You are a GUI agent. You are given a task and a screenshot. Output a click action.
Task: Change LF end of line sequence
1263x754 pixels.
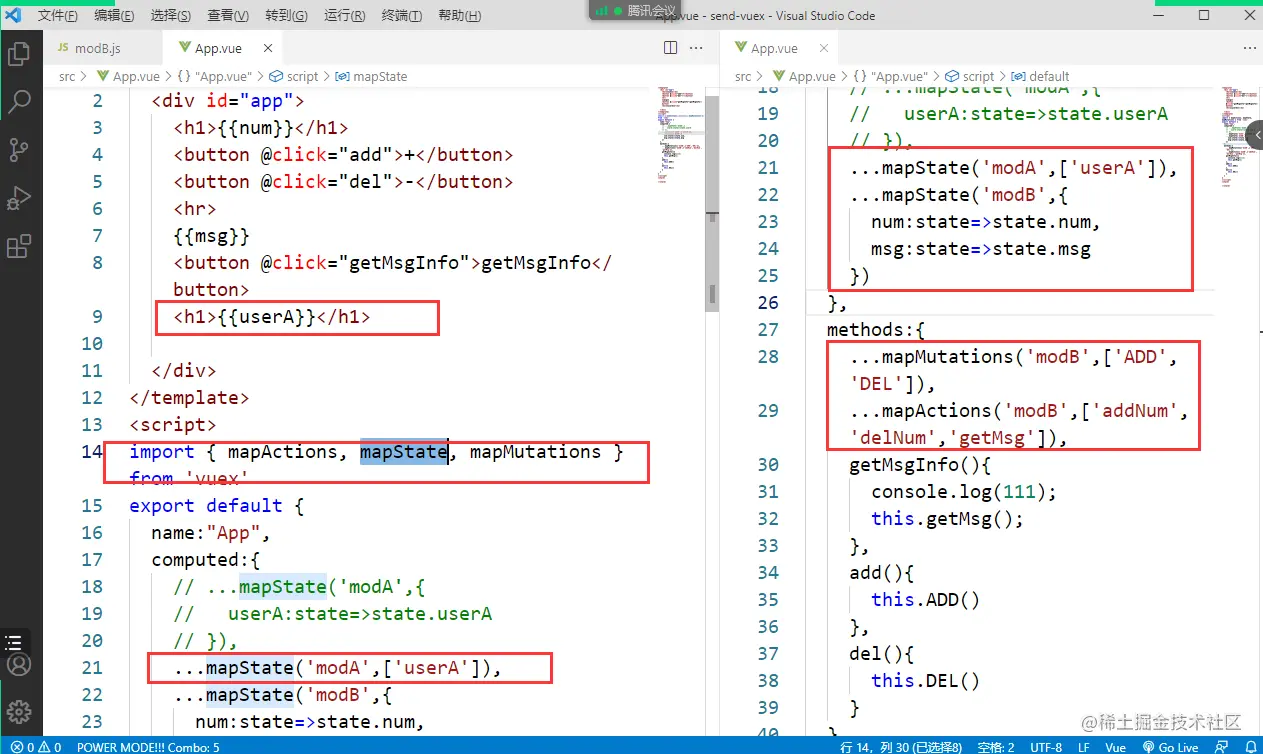click(1084, 747)
